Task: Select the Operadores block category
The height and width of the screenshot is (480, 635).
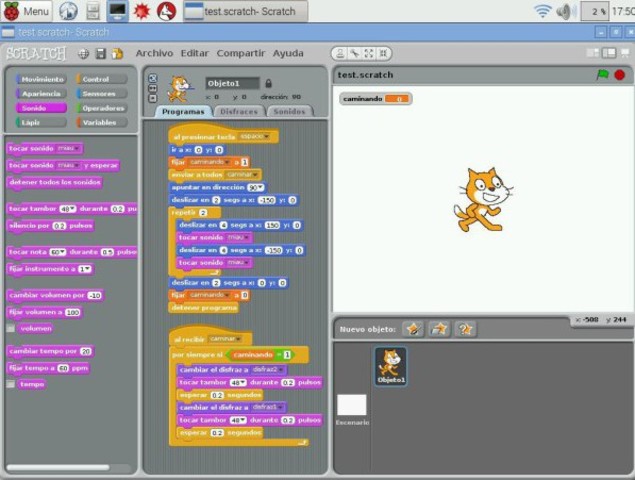Action: [x=102, y=108]
